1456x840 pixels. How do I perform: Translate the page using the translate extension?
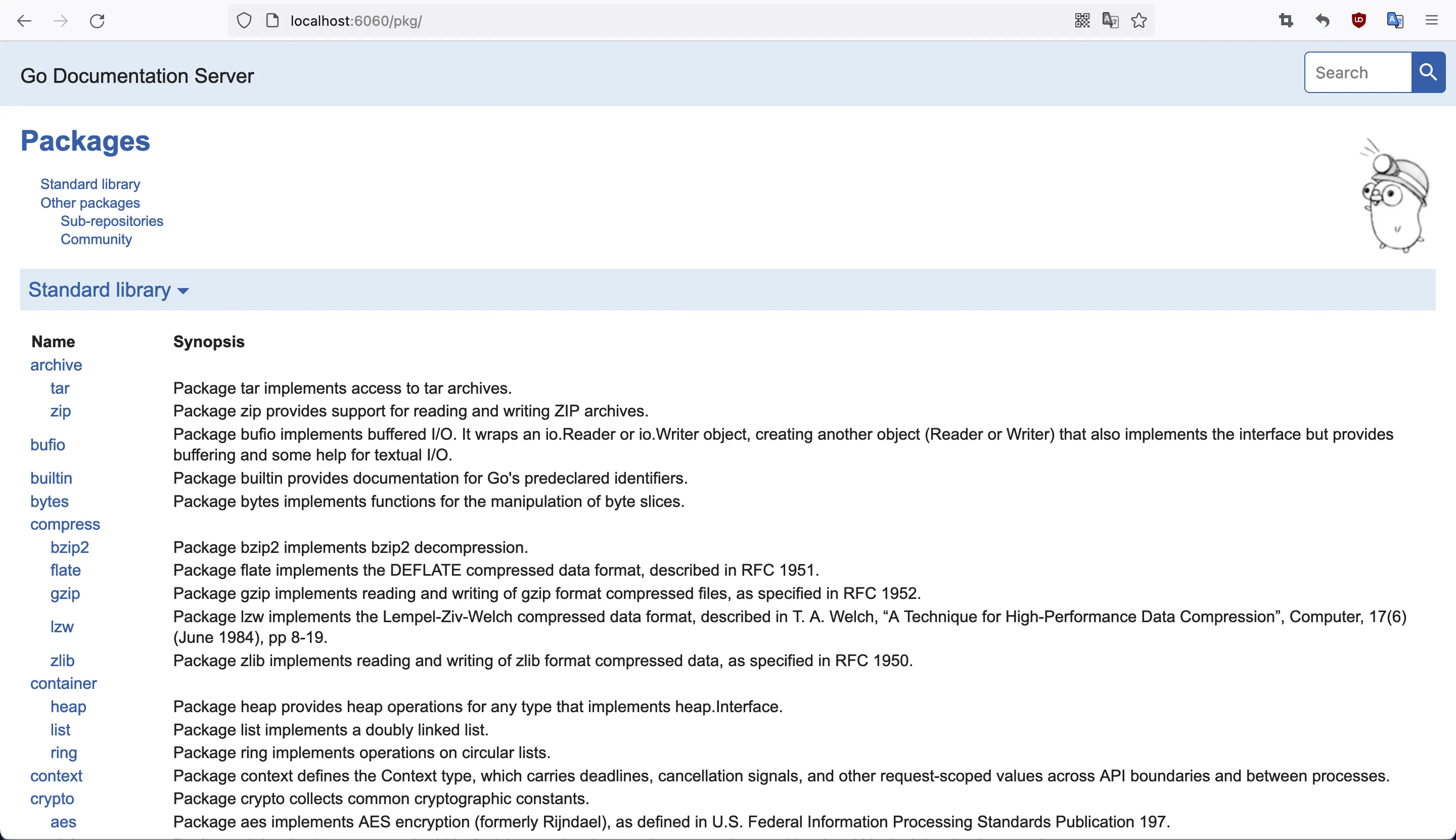pos(1395,21)
